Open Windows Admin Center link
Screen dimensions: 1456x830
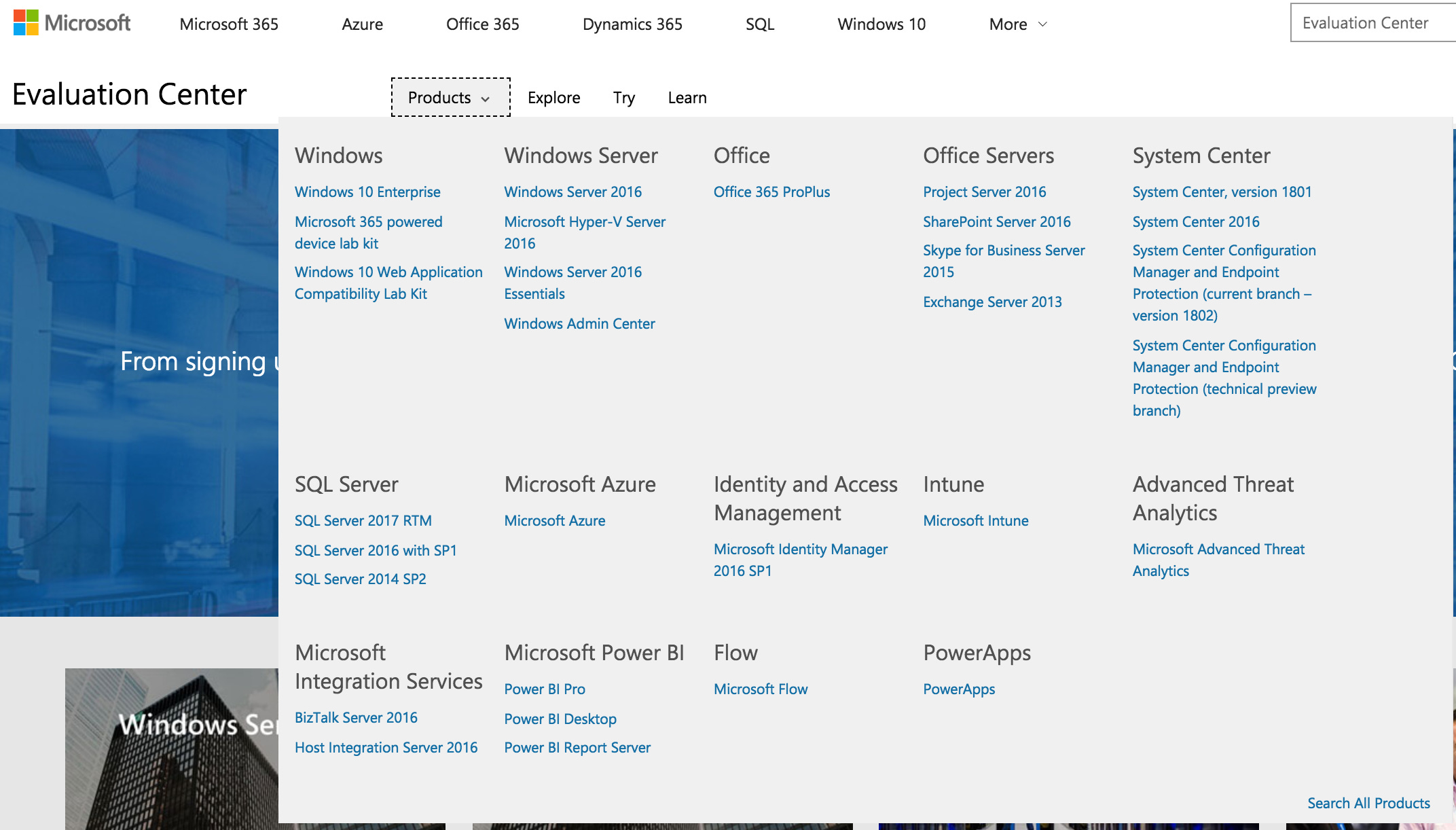[579, 324]
